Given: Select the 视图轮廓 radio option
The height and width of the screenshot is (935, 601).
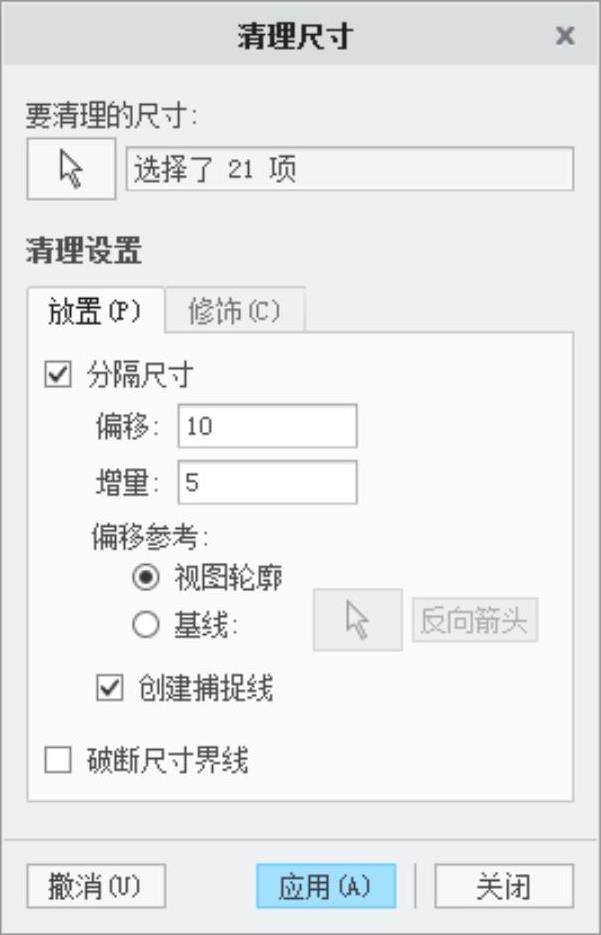Looking at the screenshot, I should tap(146, 578).
